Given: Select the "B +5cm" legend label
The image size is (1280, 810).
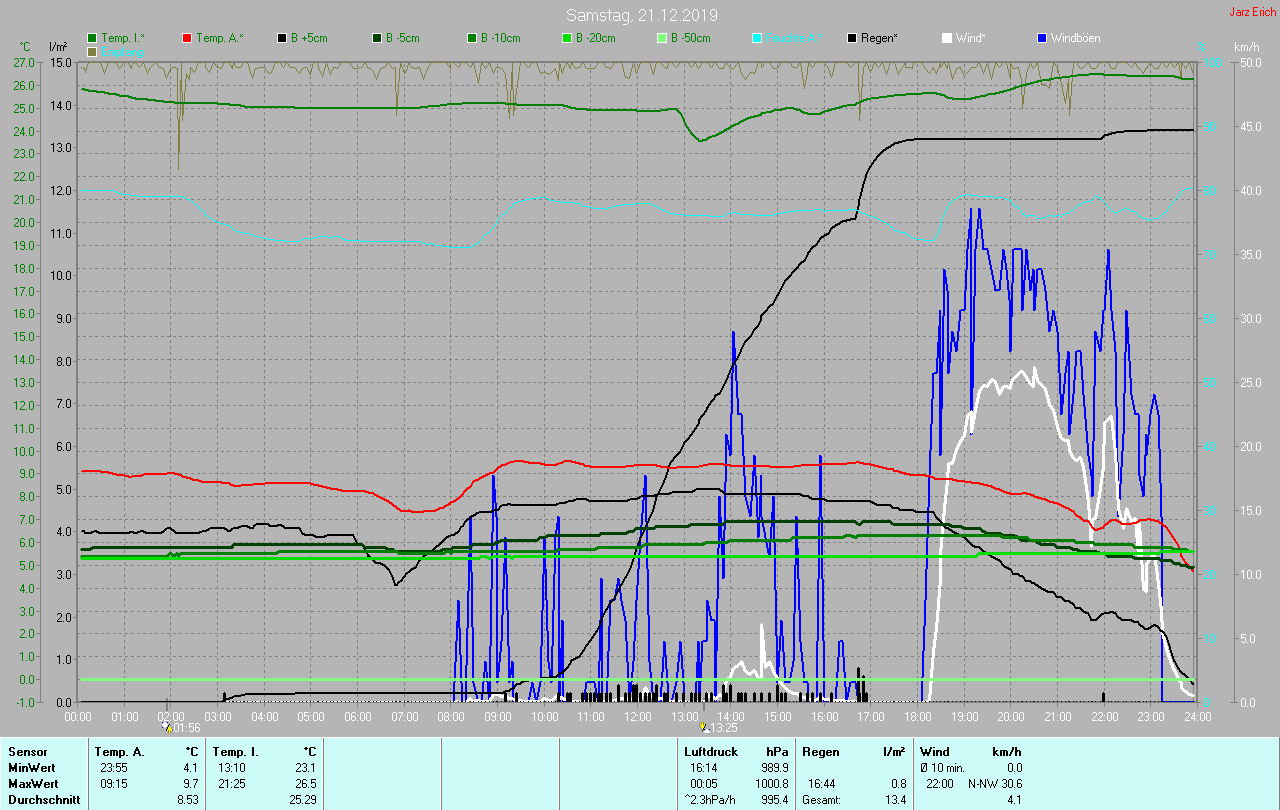Looking at the screenshot, I should coord(309,38).
